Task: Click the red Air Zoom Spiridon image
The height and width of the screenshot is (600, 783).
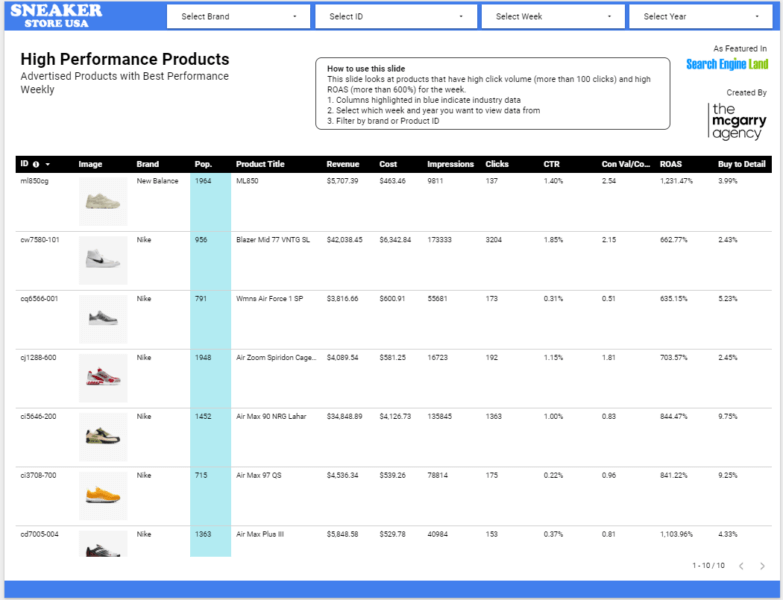Action: click(103, 377)
